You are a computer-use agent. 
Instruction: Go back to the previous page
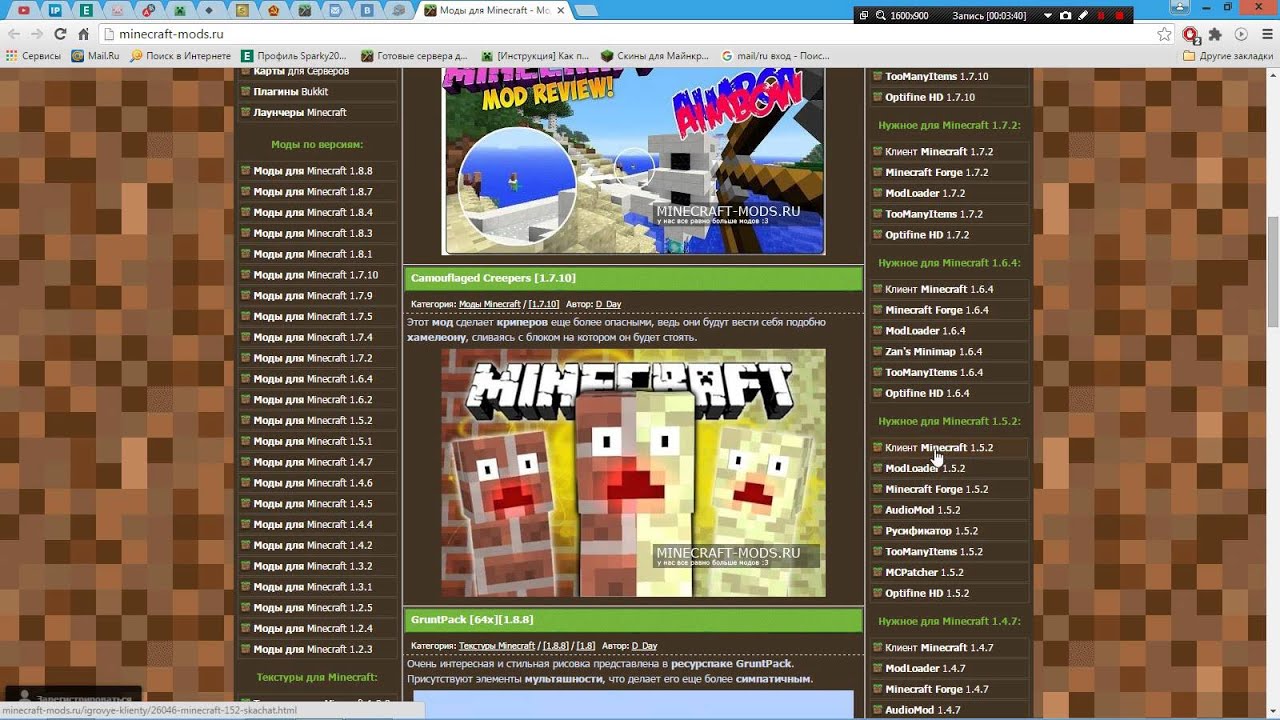(x=14, y=34)
